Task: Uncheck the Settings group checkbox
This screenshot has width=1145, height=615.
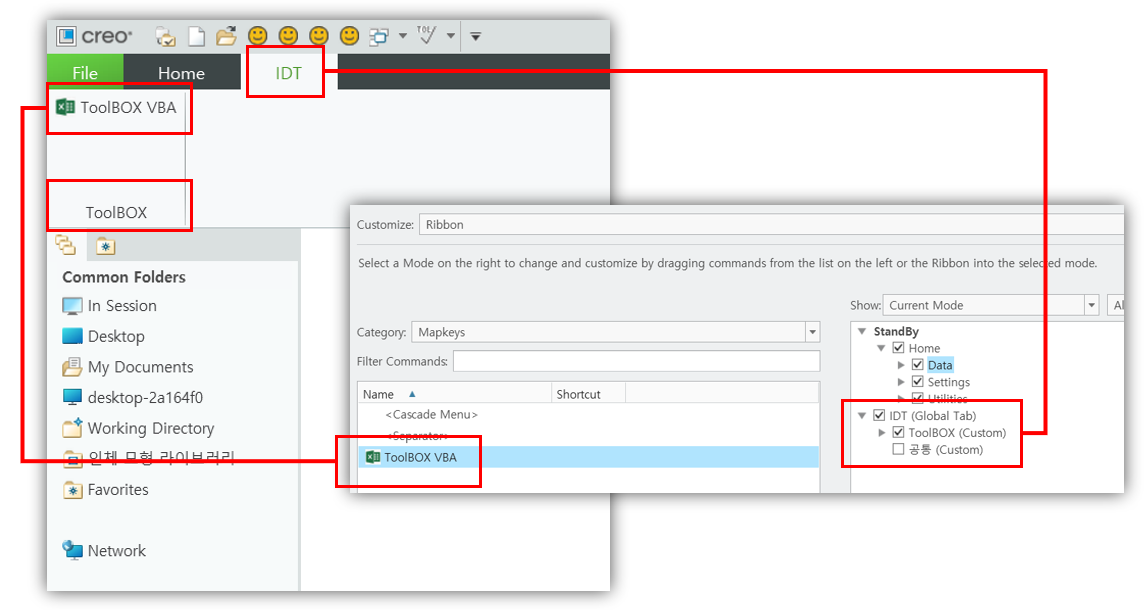Action: pos(918,381)
